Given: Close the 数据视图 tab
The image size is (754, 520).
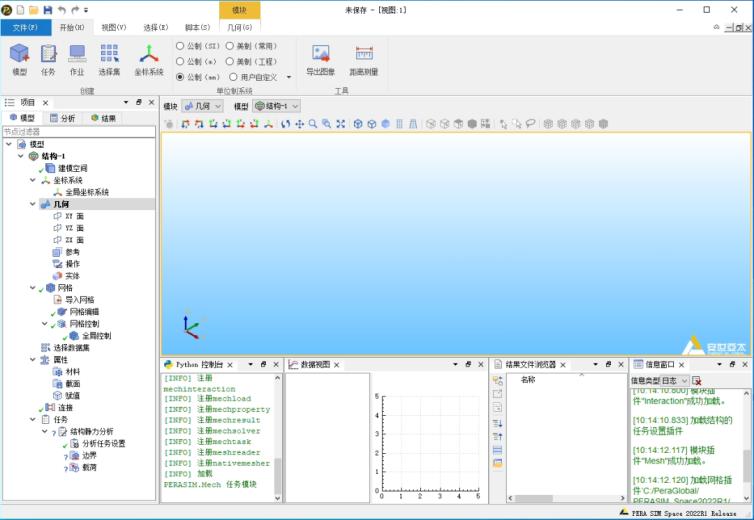Looking at the screenshot, I should 337,365.
